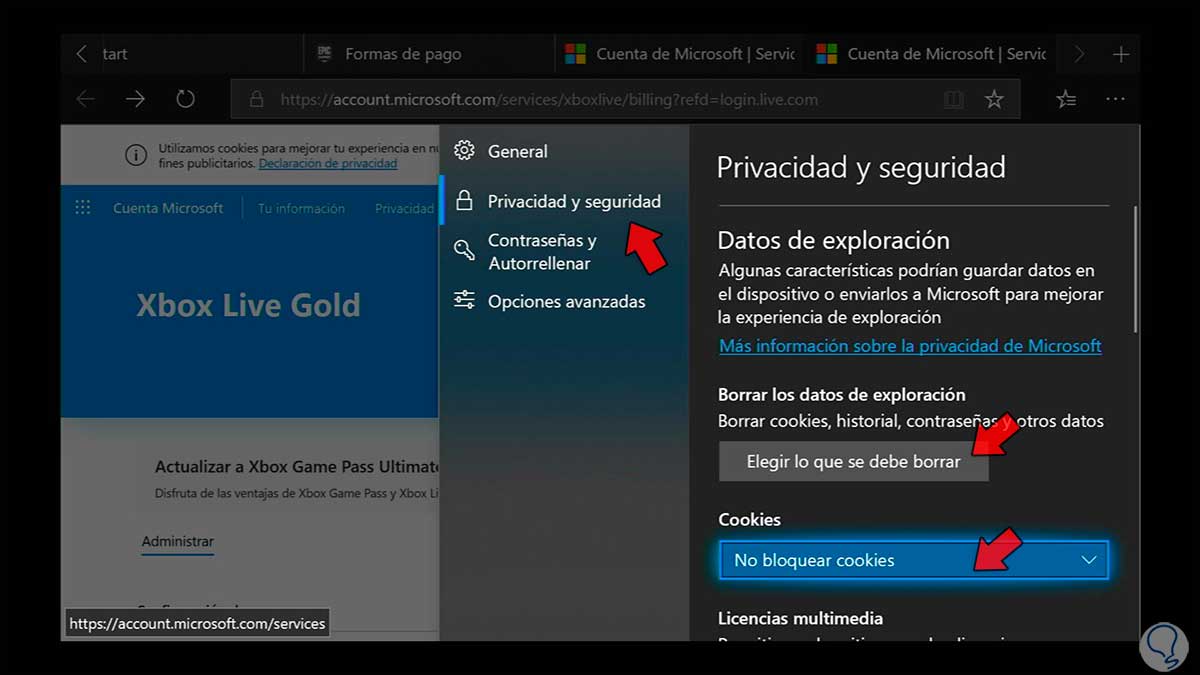Open reading view book icon
1200x675 pixels.
953,99
